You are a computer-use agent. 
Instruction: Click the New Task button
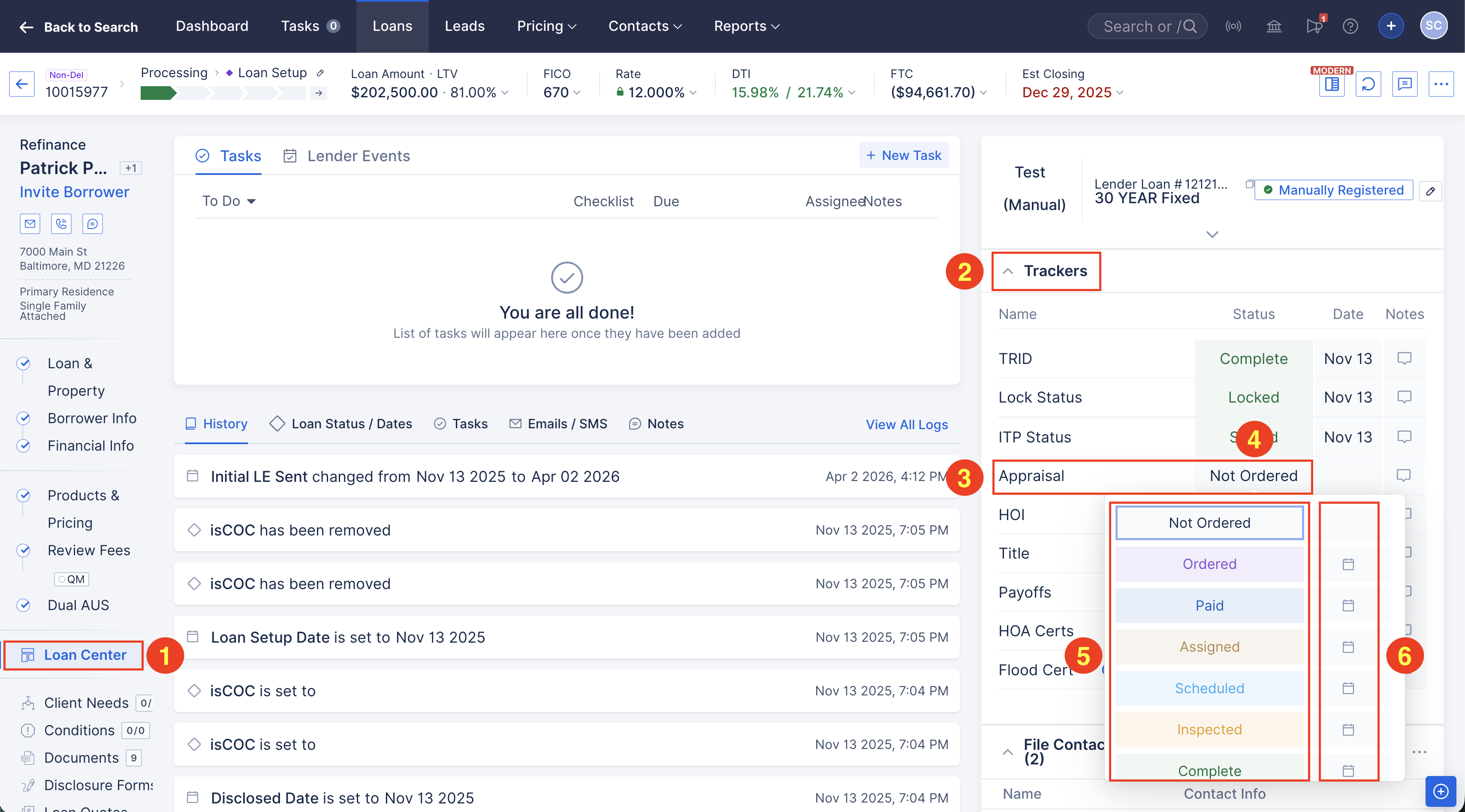click(x=904, y=155)
